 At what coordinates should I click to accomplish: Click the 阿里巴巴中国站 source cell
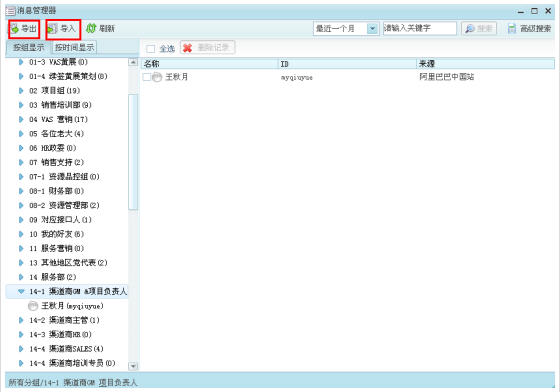(x=447, y=77)
